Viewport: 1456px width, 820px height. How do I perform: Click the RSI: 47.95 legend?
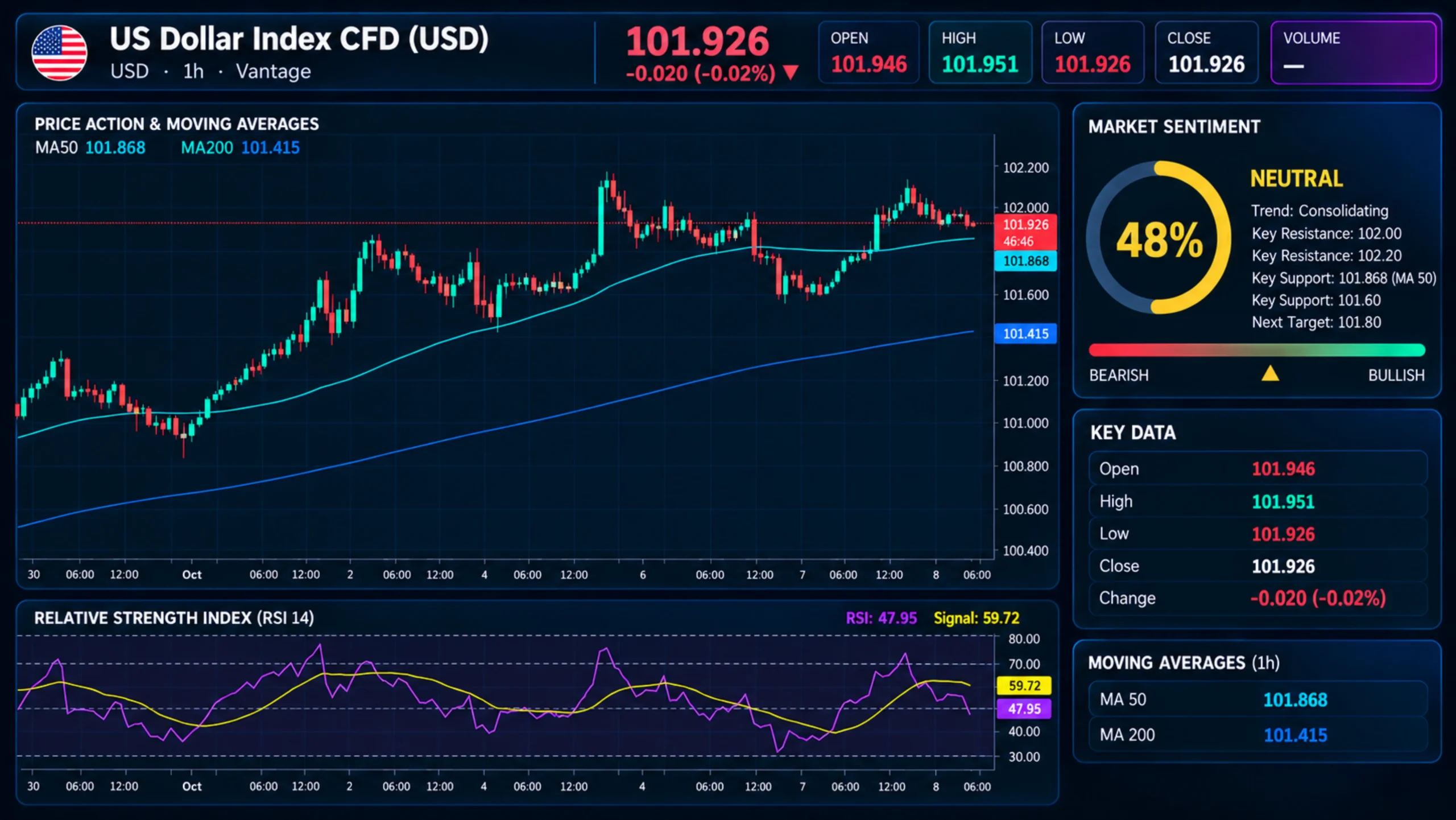pos(881,618)
